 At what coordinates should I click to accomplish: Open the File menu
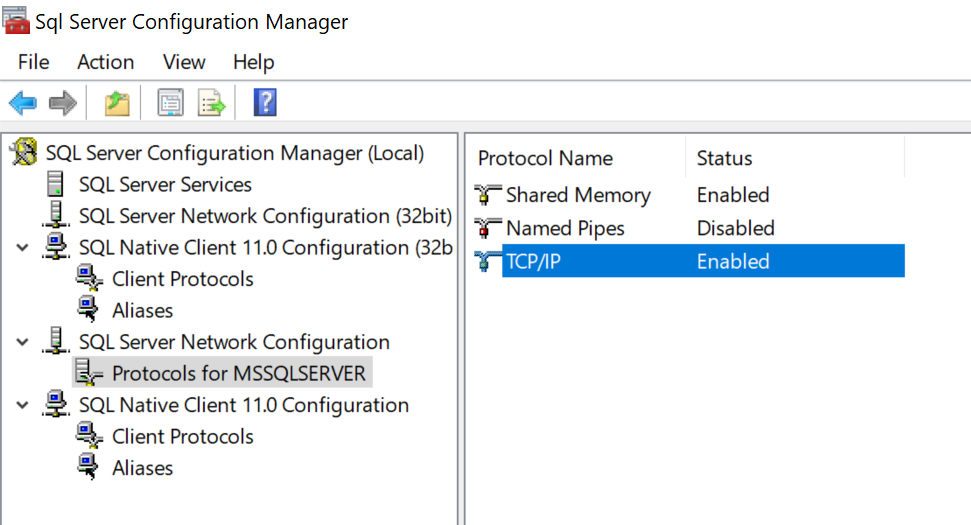(x=33, y=62)
